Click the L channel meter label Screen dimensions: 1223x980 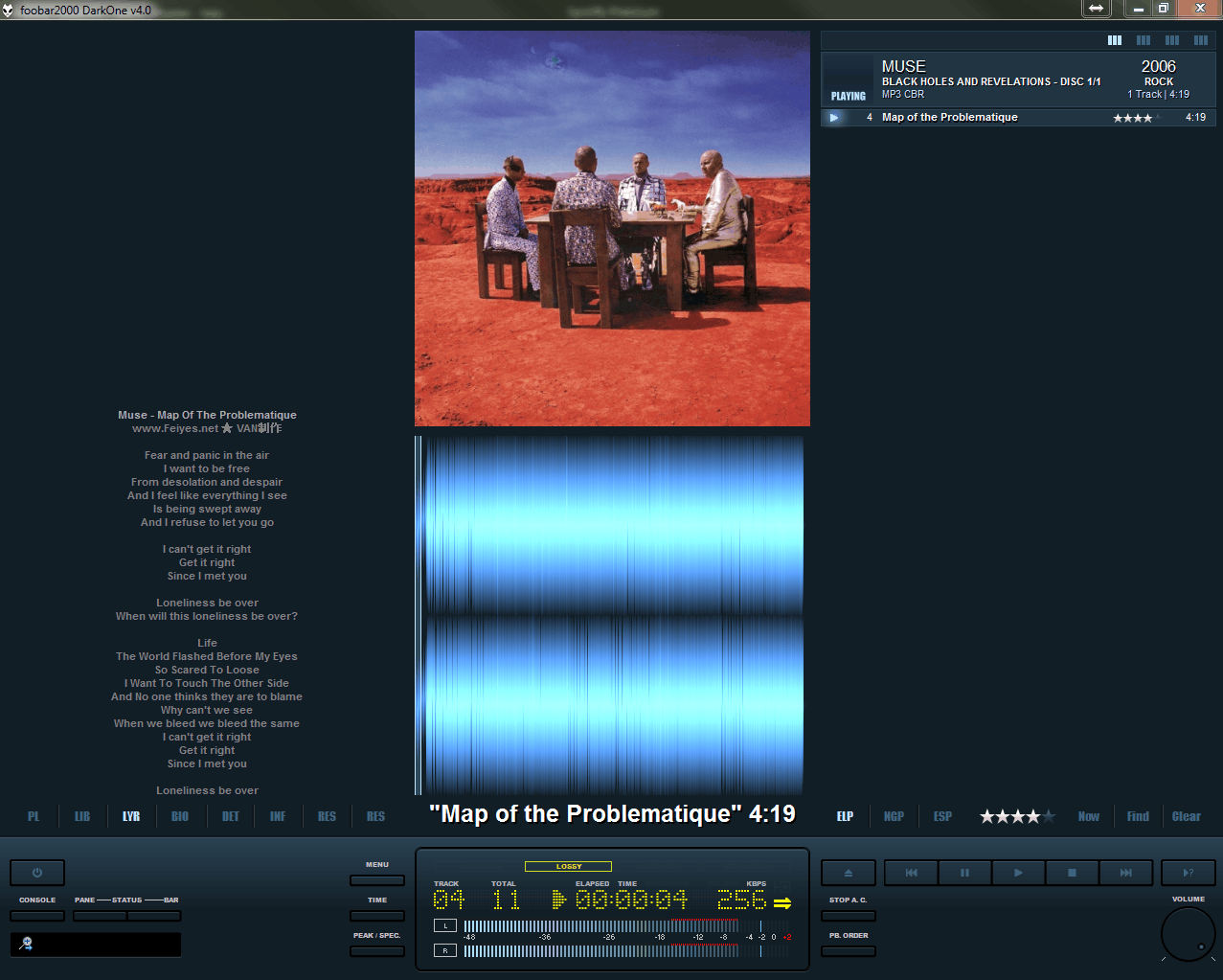point(445,925)
